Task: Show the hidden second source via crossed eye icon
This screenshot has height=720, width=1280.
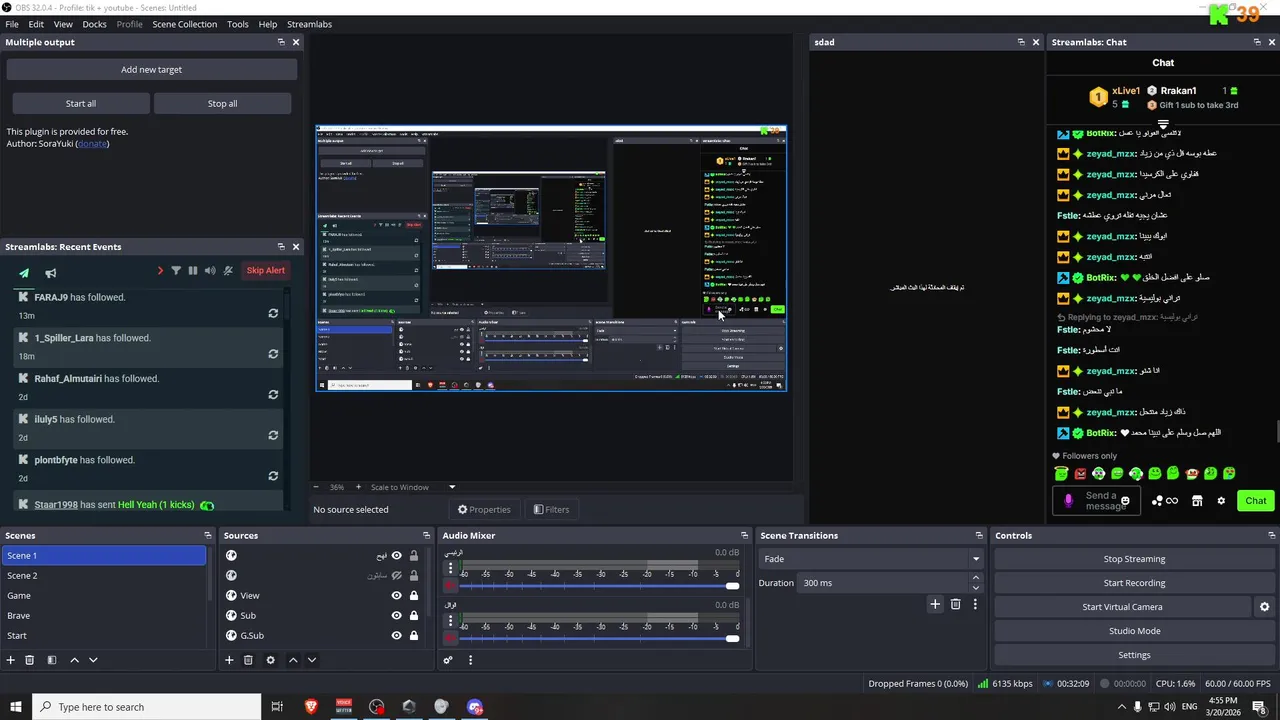Action: (x=396, y=576)
